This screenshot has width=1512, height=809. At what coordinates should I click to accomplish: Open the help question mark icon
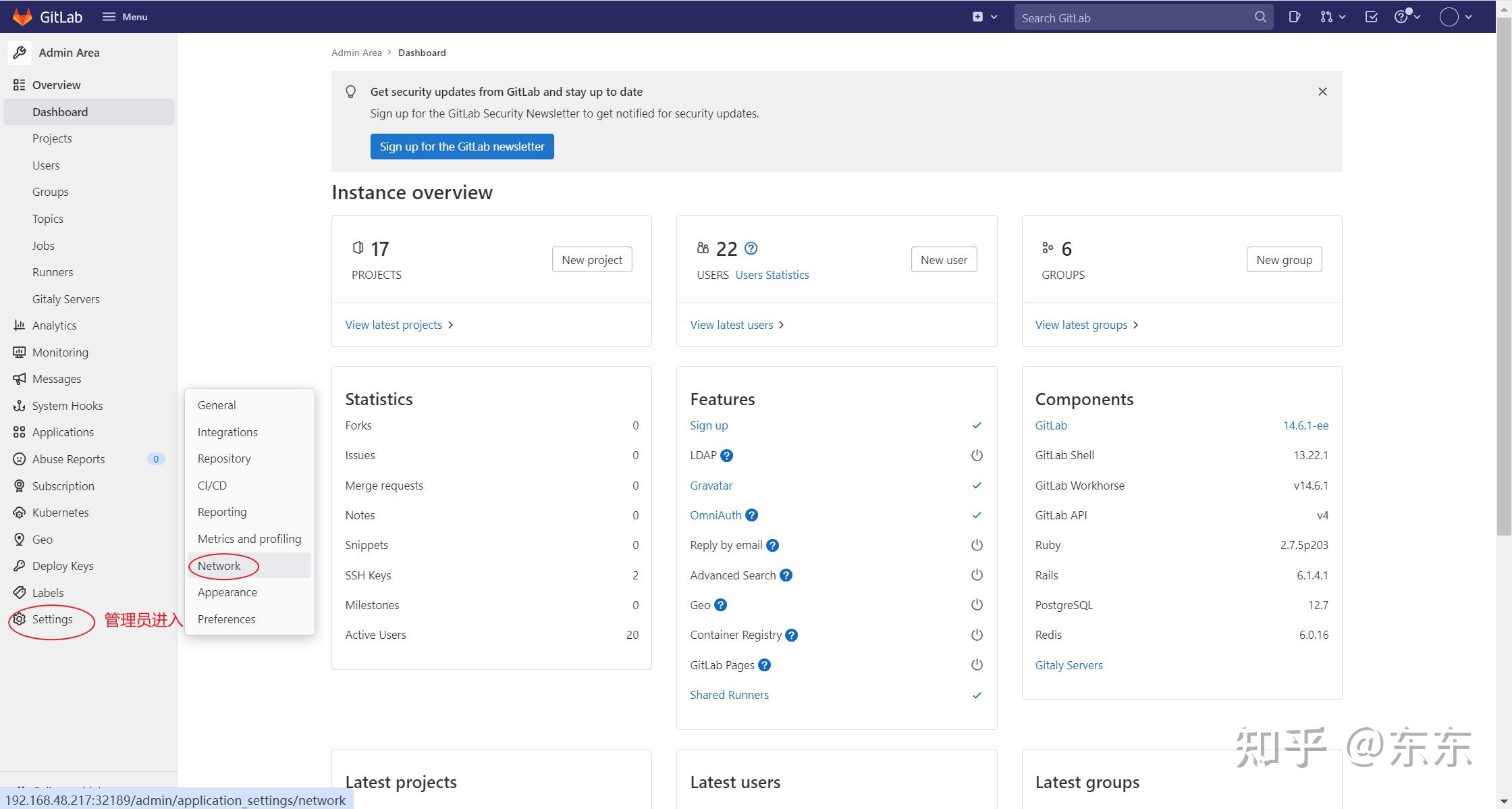pos(1403,16)
